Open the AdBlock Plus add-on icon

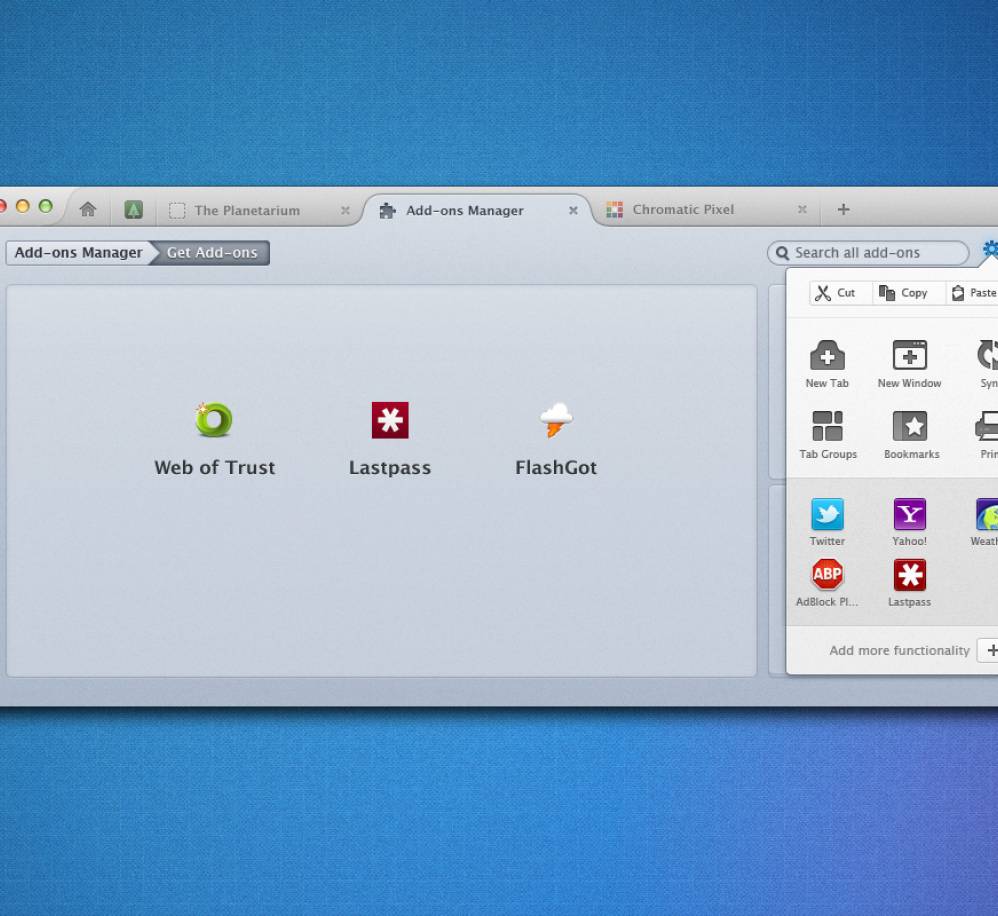[827, 575]
